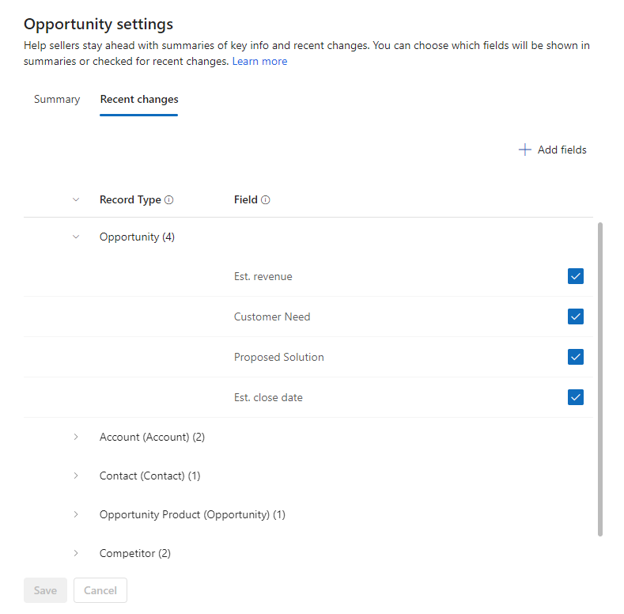Toggle the Est. close date checkbox
Screen dimensions: 624x614
coord(575,397)
